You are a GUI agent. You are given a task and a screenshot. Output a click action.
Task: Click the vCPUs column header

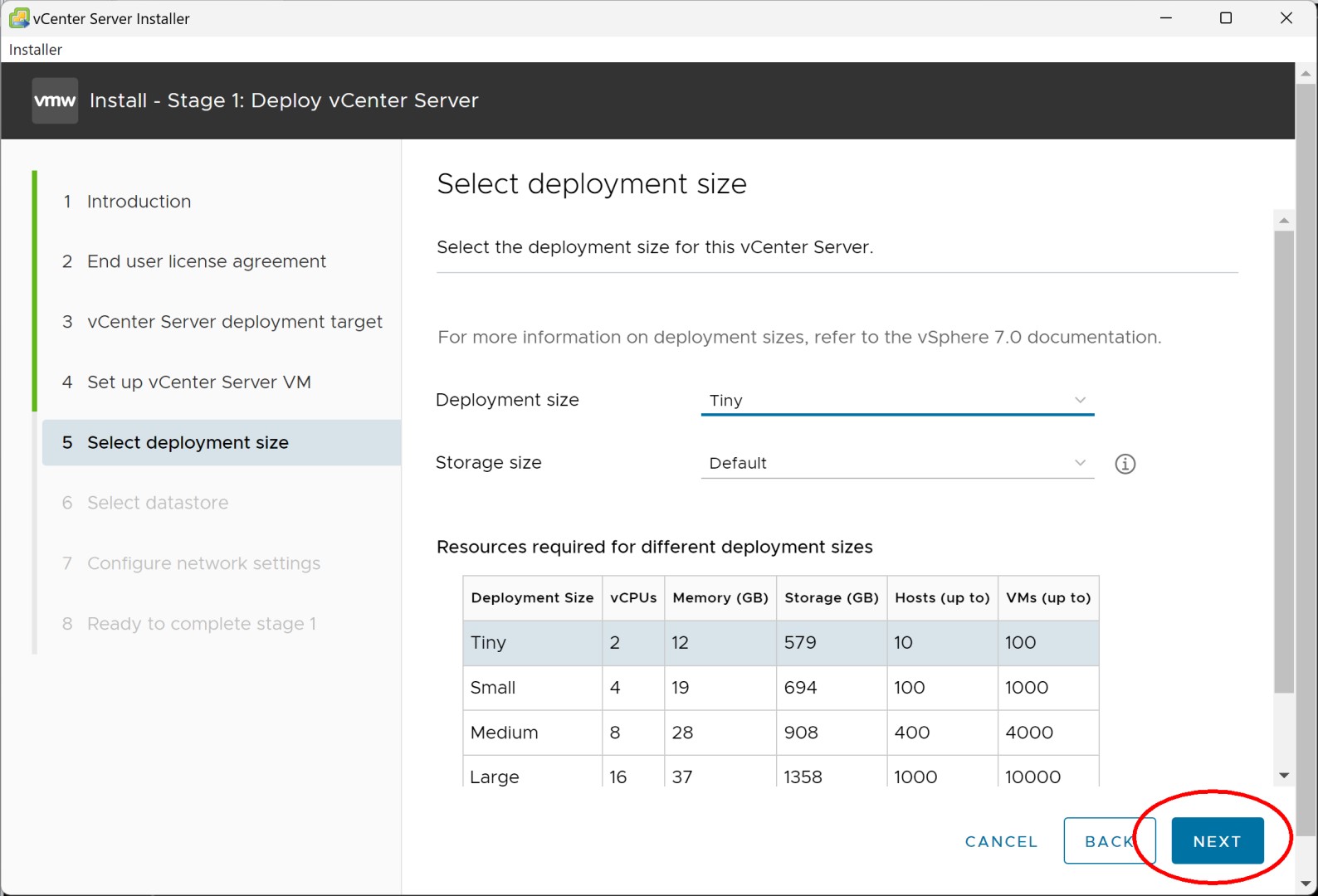click(x=633, y=598)
